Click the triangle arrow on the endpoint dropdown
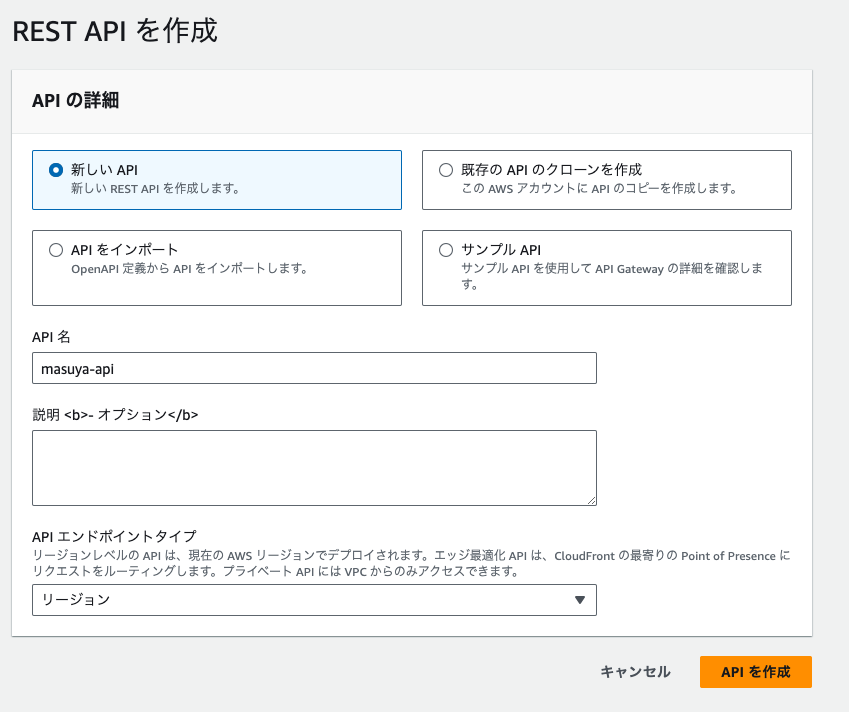Viewport: 849px width, 712px height. point(580,600)
